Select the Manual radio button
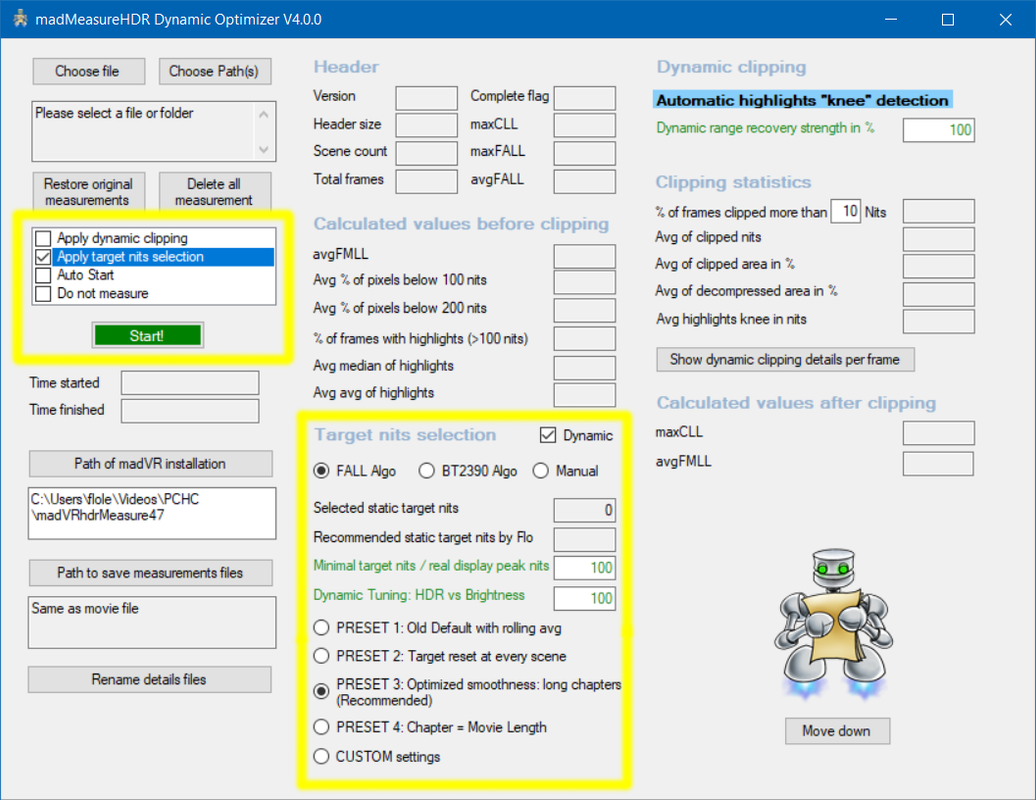Screen dimensions: 1036x800 (x=541, y=471)
